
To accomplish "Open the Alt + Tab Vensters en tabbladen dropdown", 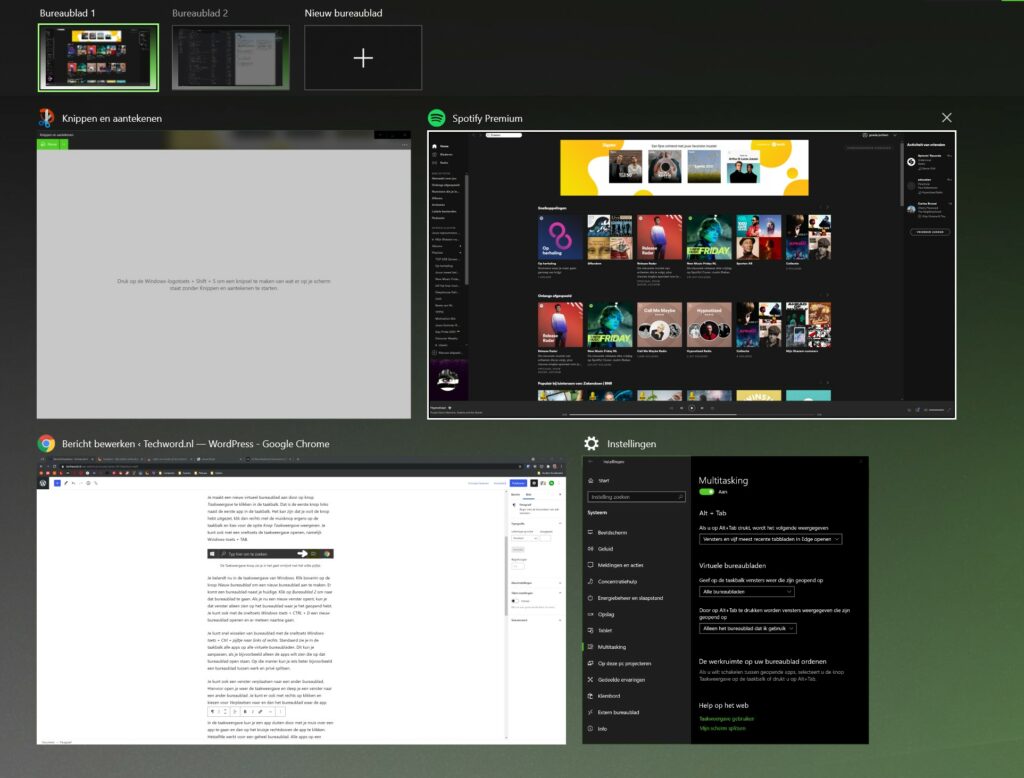I will (771, 539).
